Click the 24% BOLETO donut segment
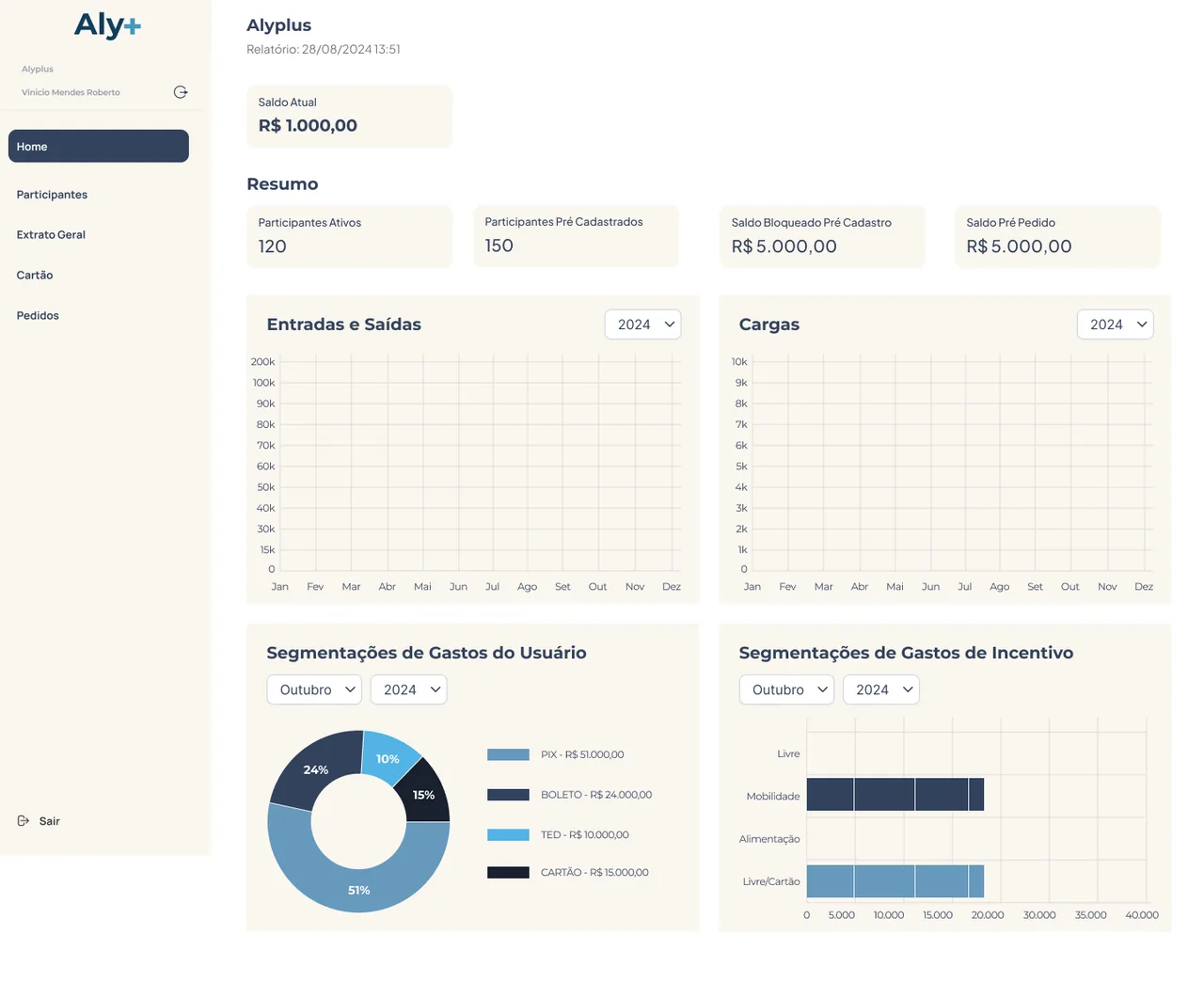1204x982 pixels. (x=315, y=769)
